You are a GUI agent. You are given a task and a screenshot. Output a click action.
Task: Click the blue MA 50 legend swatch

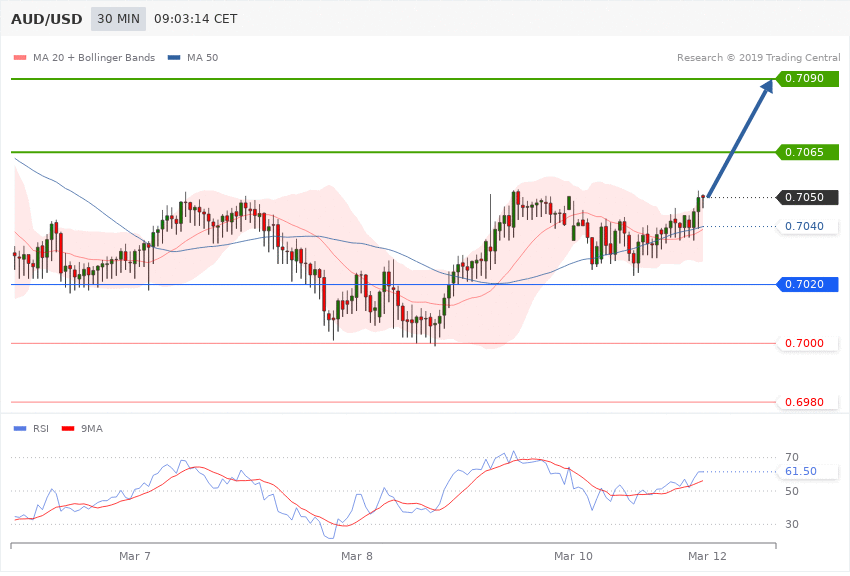(174, 57)
